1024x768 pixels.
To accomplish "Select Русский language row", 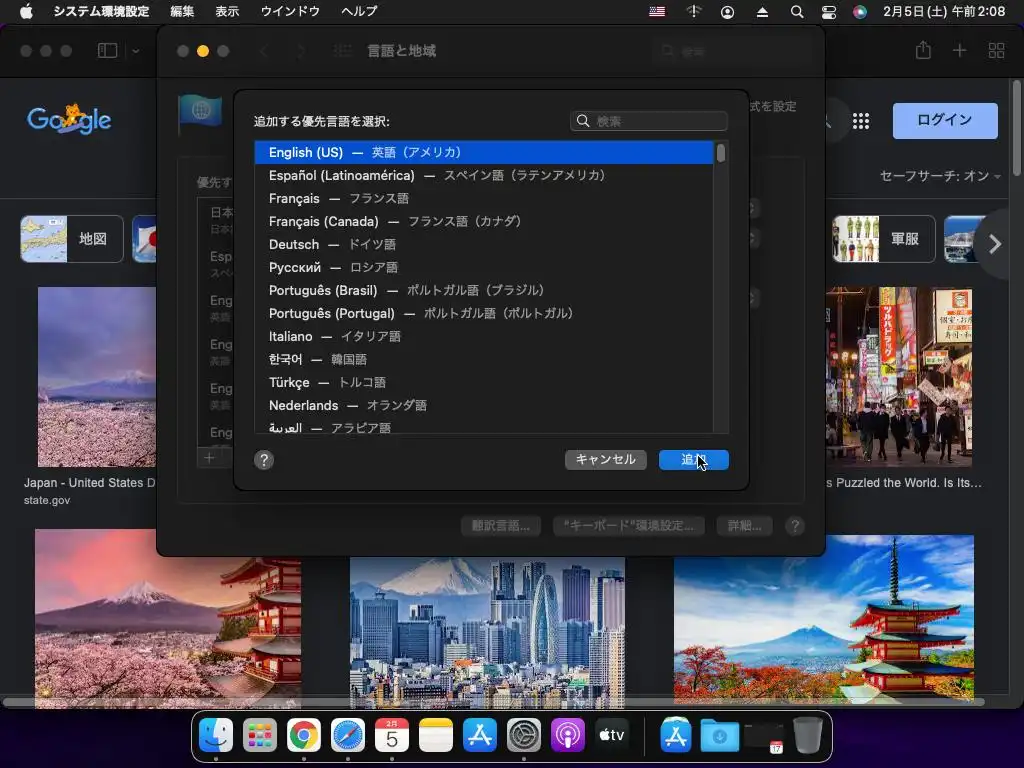I will tap(484, 267).
